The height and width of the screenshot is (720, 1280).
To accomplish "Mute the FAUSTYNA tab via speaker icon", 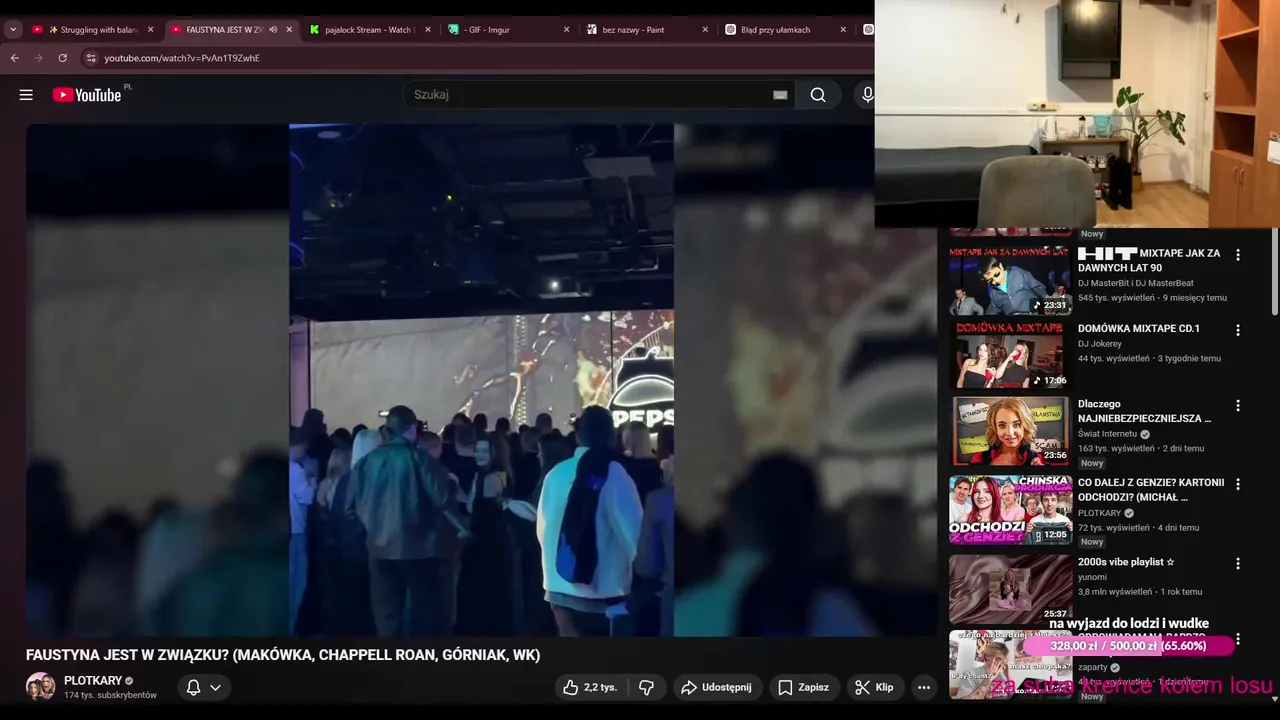I will 273,30.
